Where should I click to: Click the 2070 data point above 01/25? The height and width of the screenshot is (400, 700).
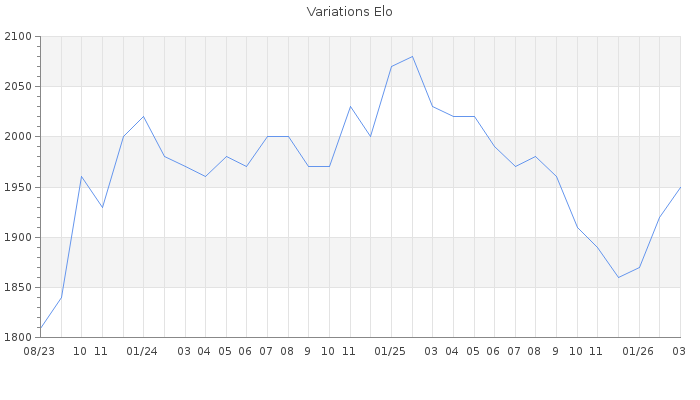tap(391, 66)
